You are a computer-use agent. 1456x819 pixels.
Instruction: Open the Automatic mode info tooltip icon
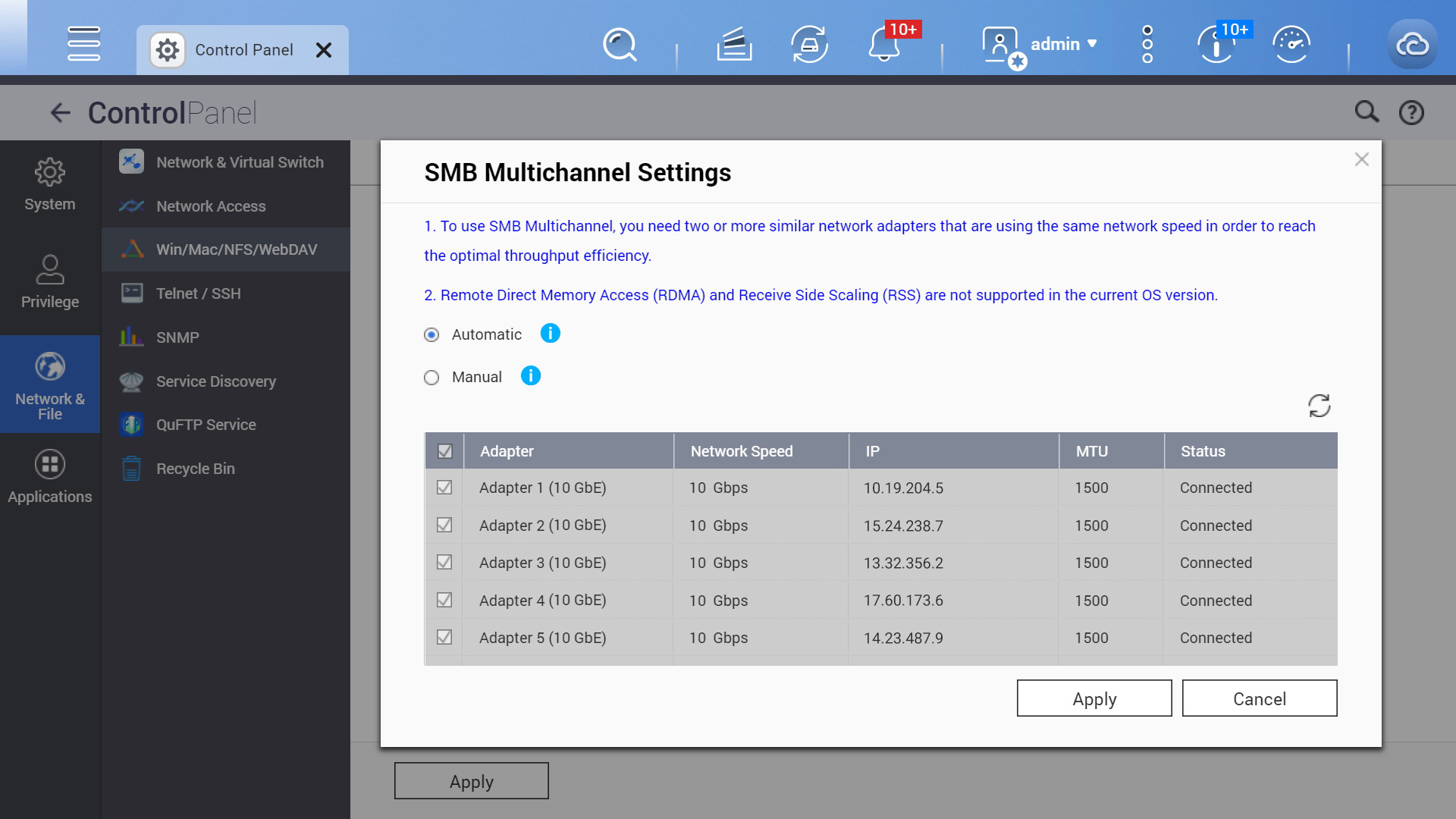pyautogui.click(x=550, y=334)
